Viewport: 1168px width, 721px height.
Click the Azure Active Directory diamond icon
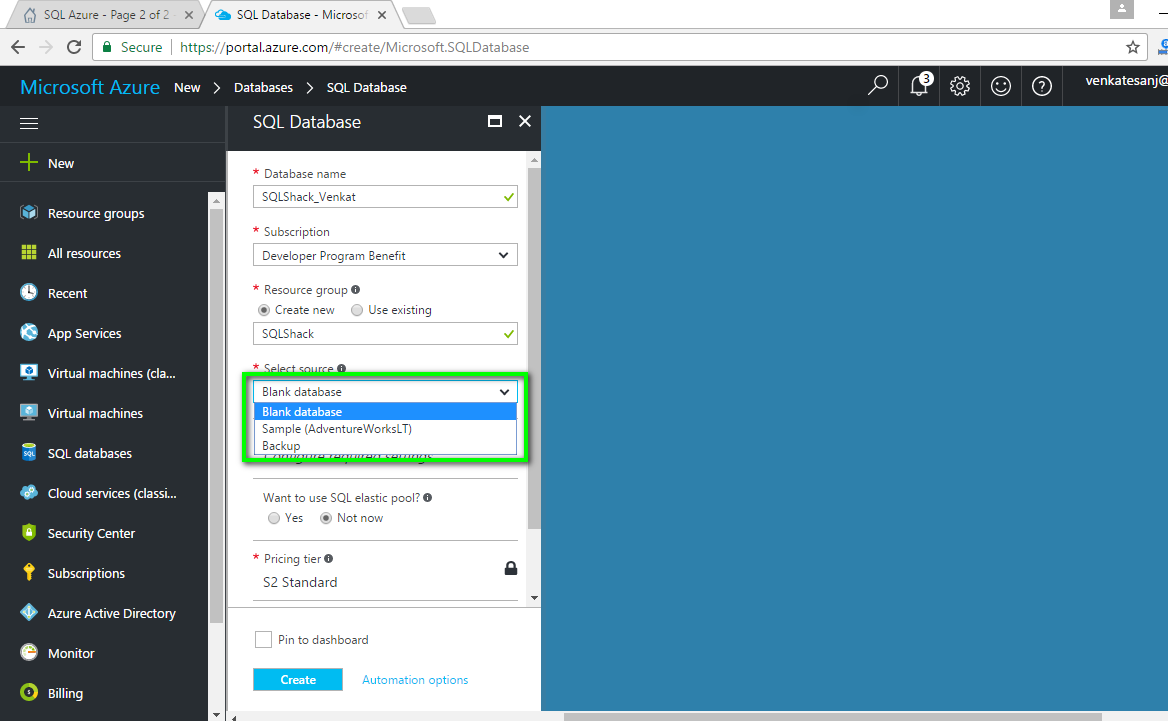[x=29, y=612]
